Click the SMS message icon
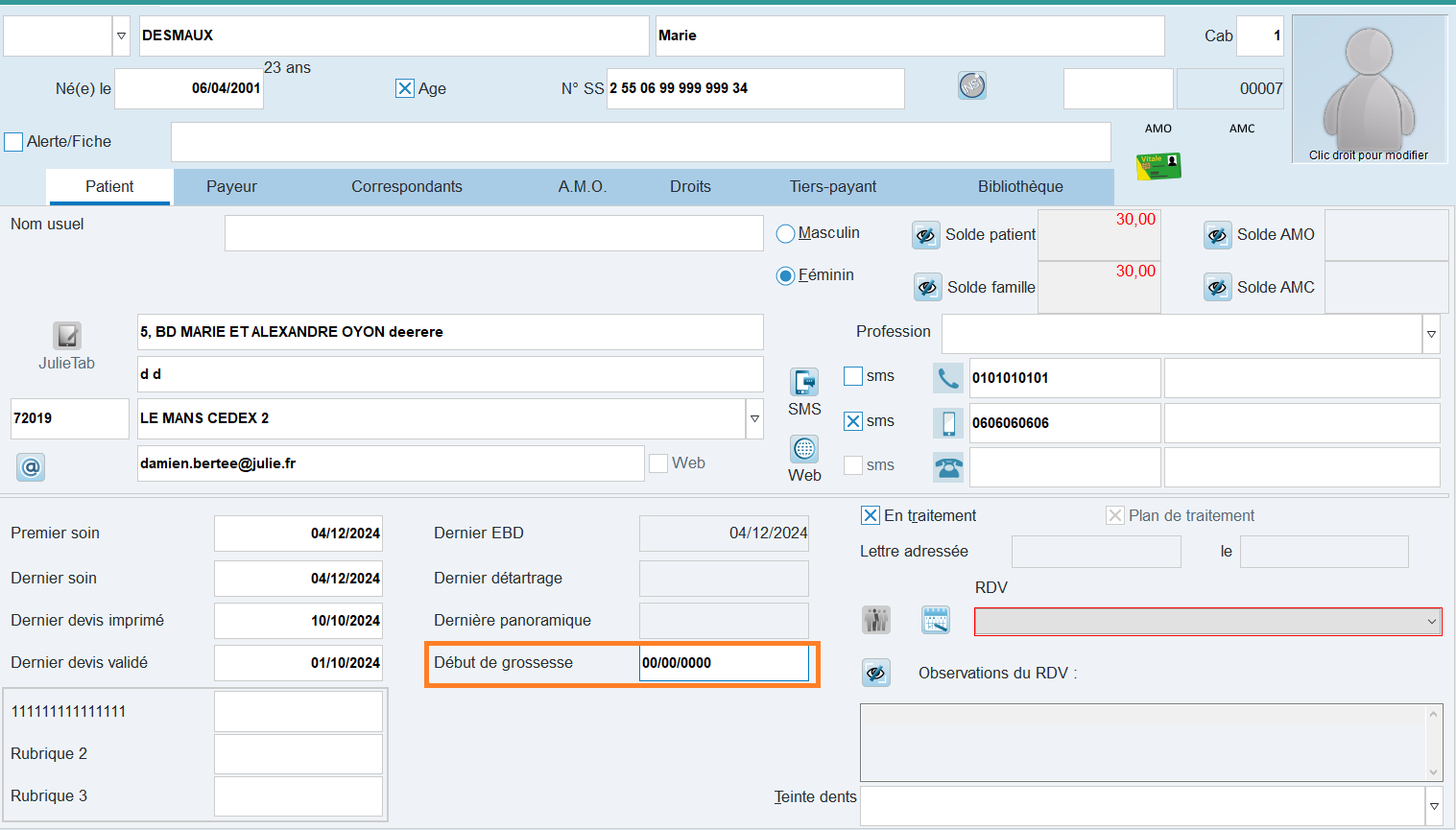The height and width of the screenshot is (830, 1456). tap(804, 382)
